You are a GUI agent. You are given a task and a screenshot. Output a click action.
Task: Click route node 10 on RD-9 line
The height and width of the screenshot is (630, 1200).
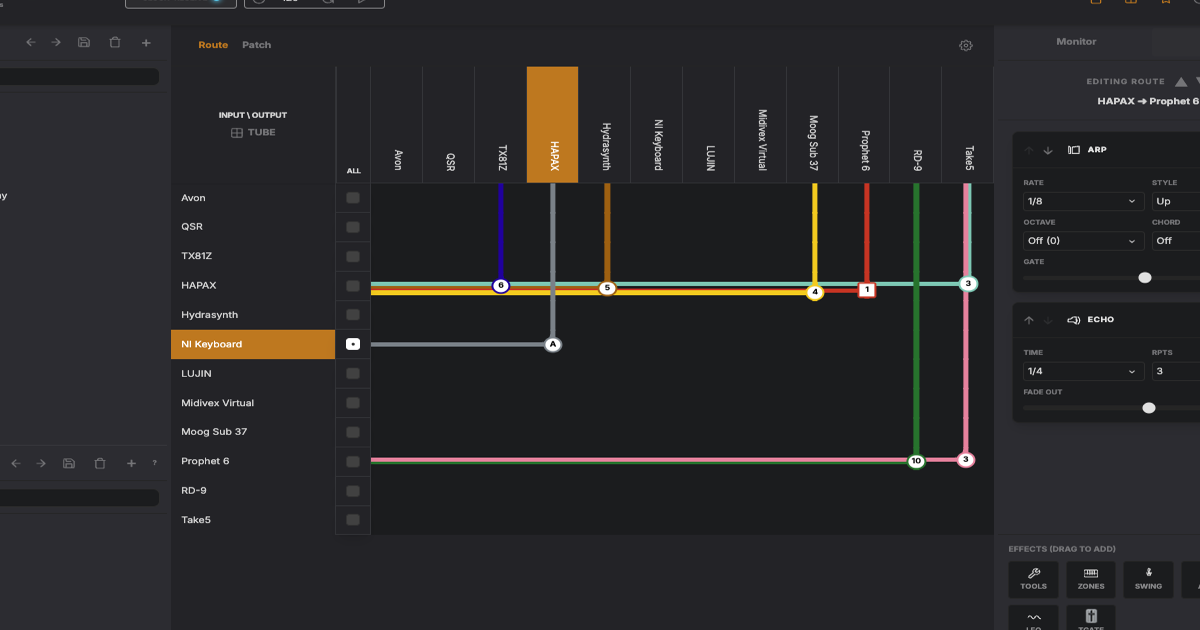click(x=916, y=461)
